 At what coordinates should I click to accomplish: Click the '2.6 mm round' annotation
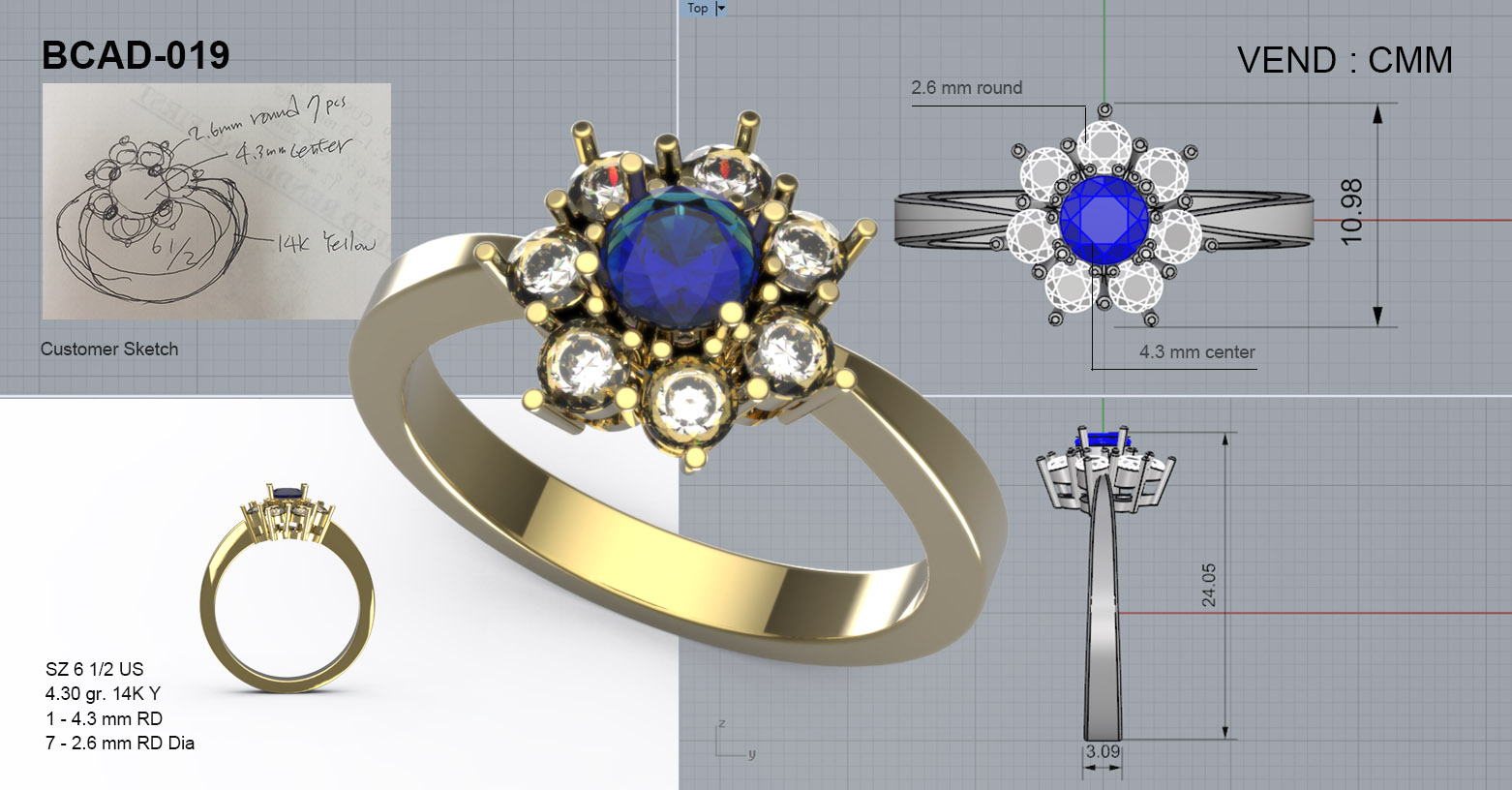966,88
